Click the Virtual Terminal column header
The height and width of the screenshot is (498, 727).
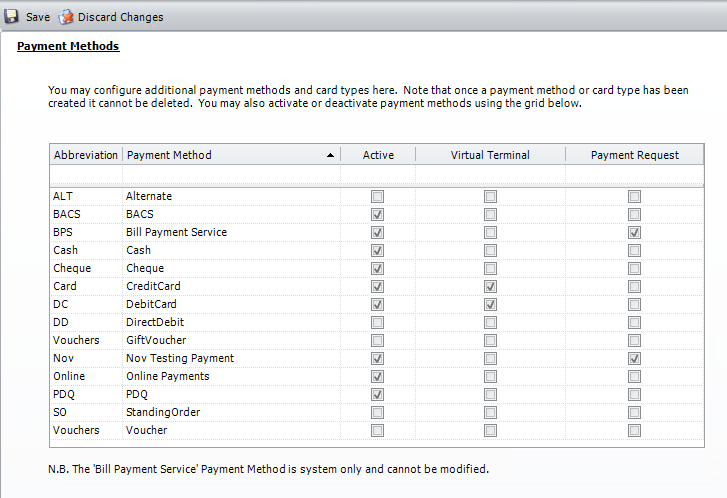pyautogui.click(x=490, y=155)
